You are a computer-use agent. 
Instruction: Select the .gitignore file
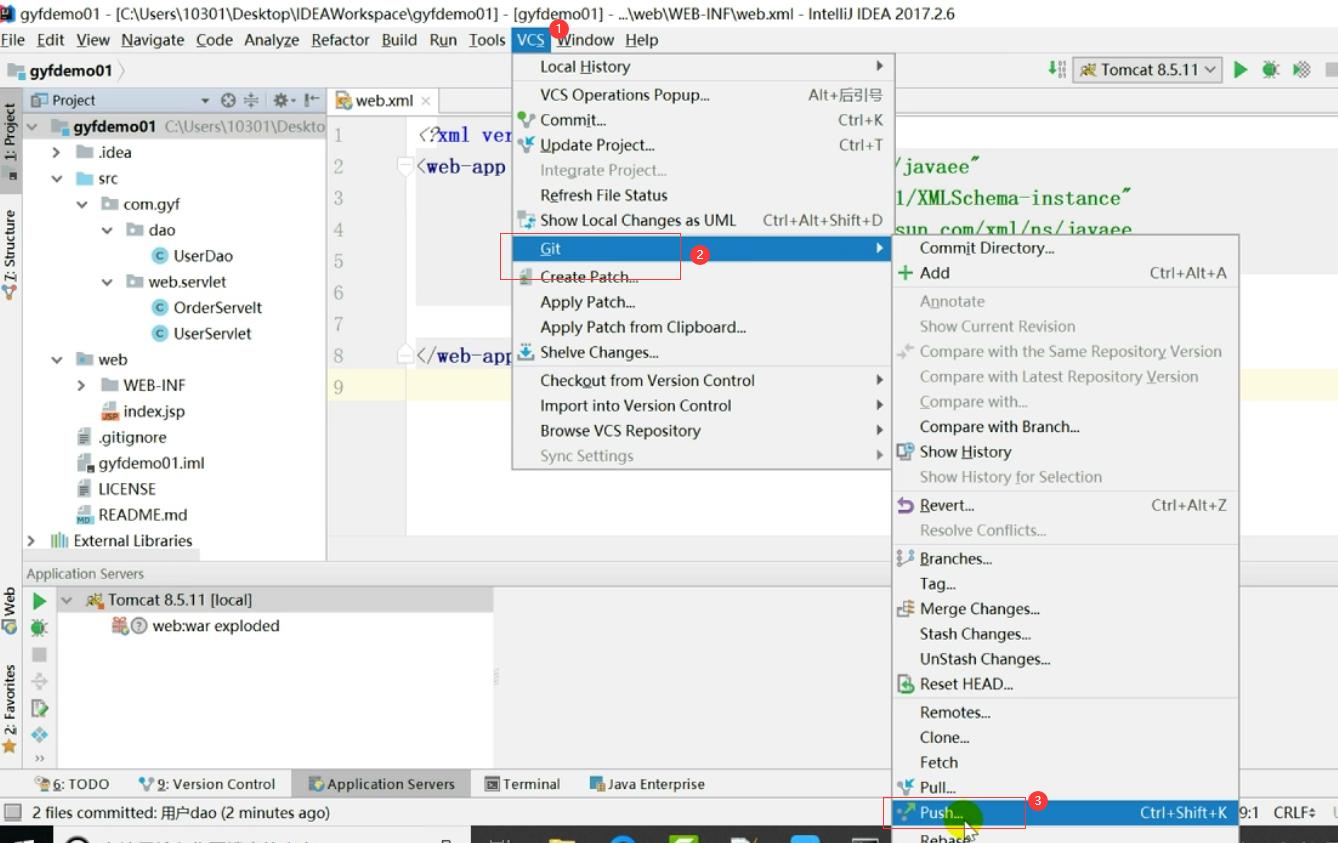coord(122,437)
